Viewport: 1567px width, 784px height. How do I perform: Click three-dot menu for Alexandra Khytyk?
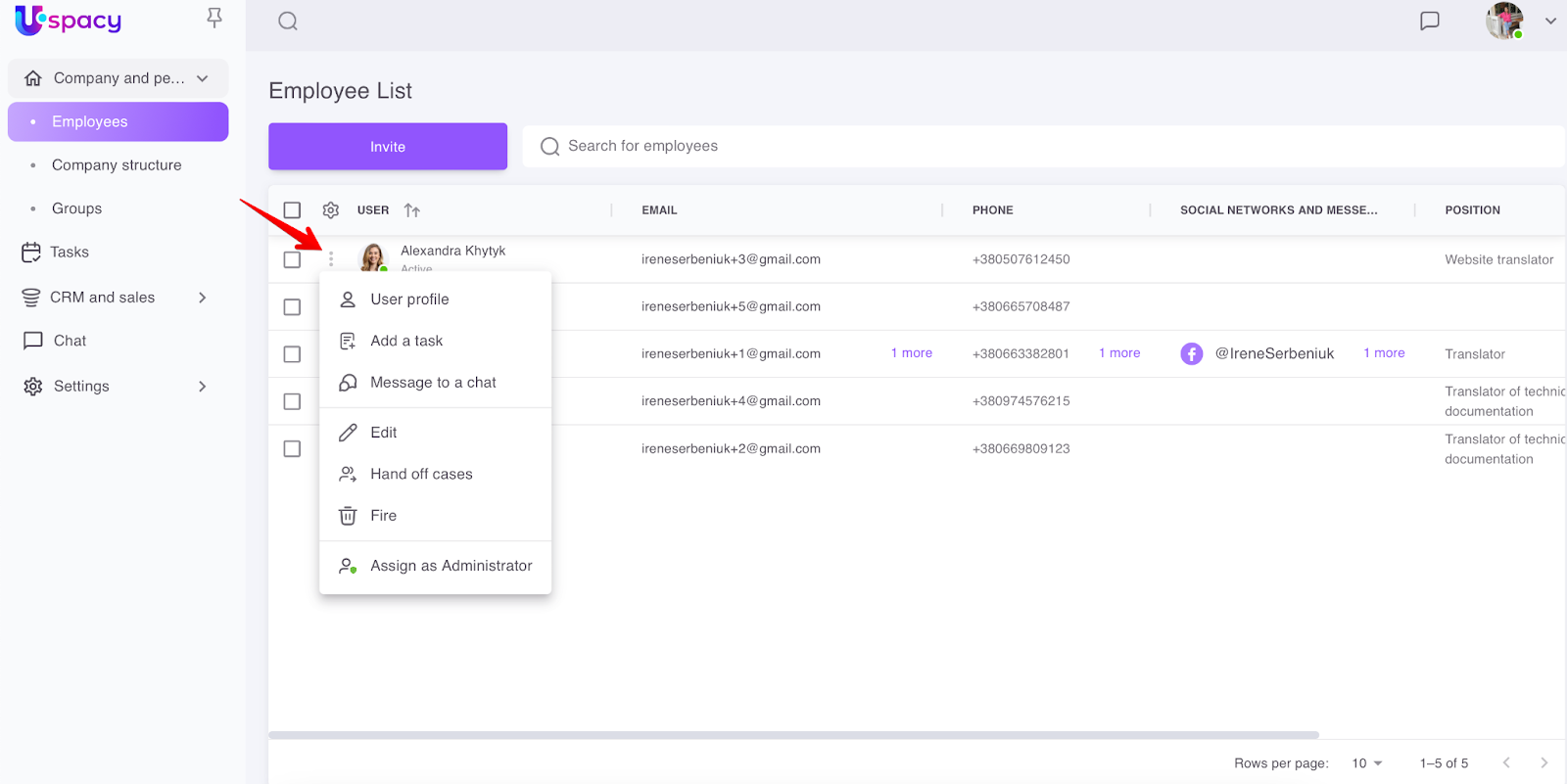pos(331,259)
